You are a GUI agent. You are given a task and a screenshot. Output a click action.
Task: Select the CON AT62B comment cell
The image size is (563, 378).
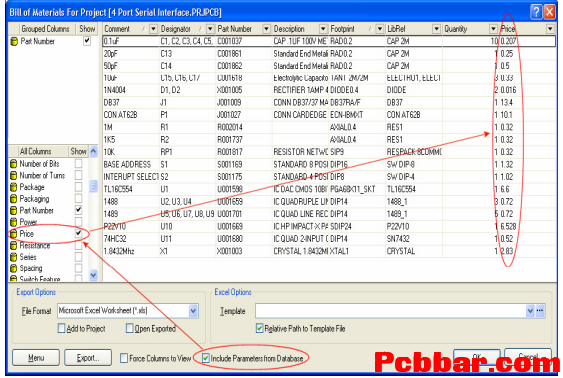click(x=131, y=115)
